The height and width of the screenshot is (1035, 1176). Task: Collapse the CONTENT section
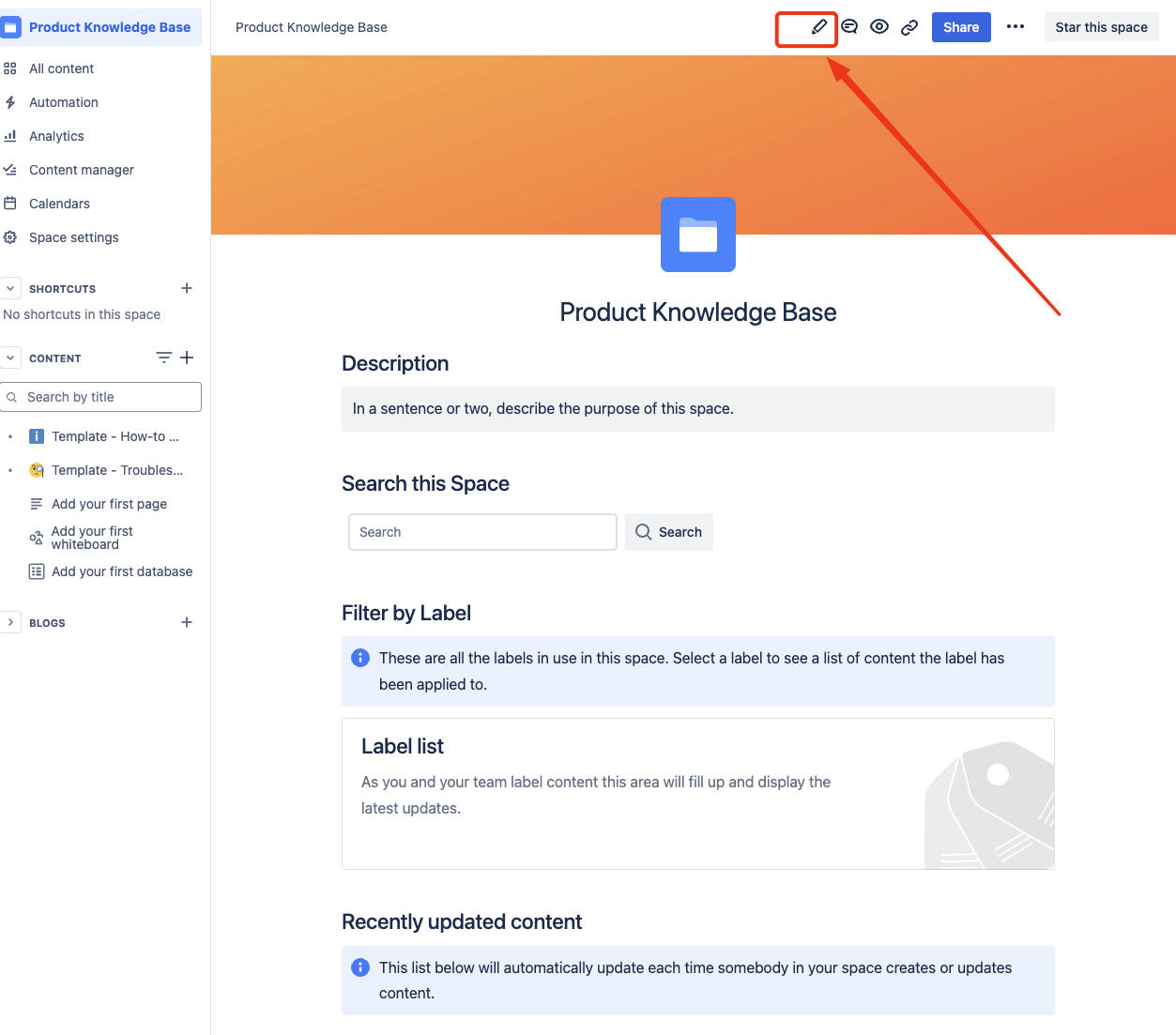coord(10,358)
